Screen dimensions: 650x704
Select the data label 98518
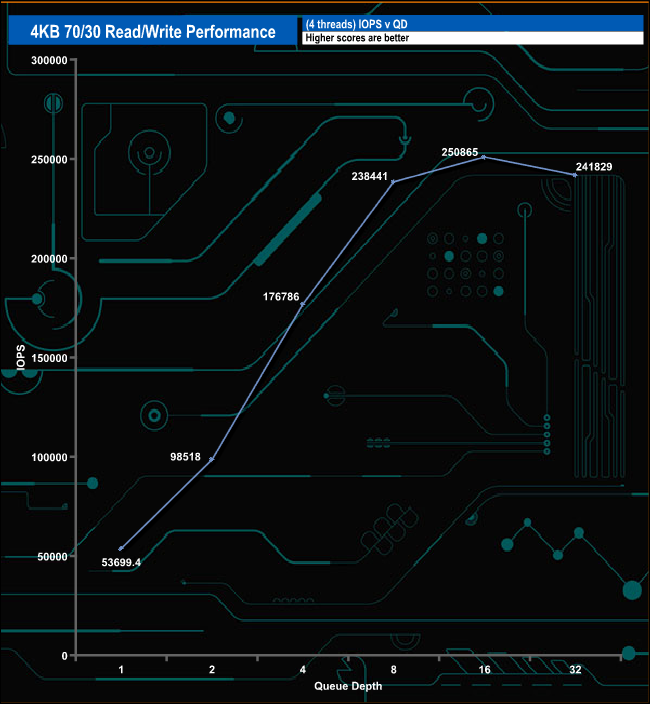[185, 457]
